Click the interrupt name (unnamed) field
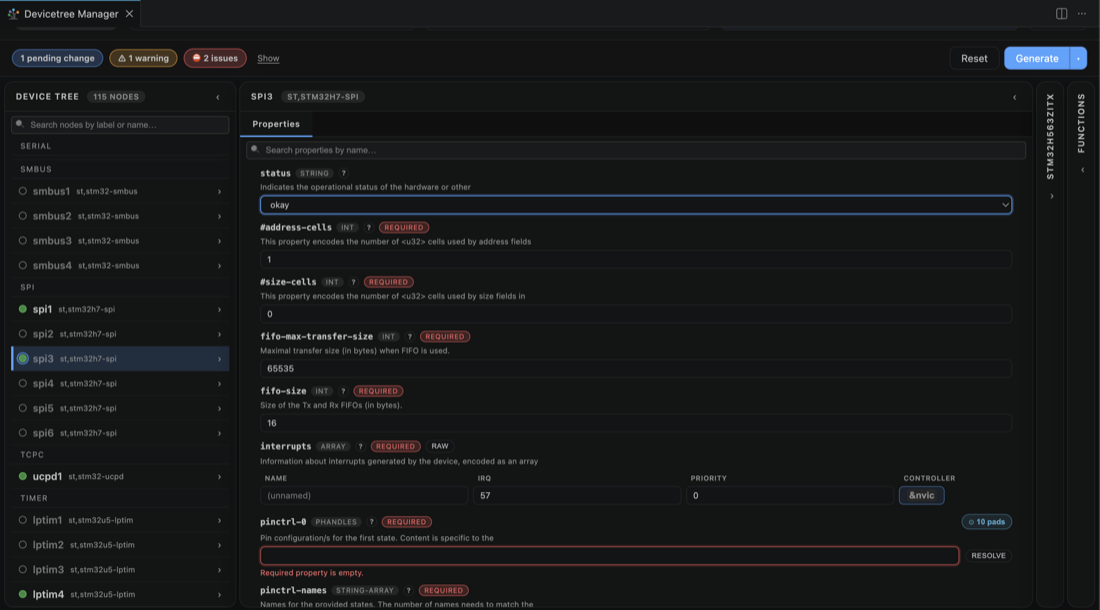The width and height of the screenshot is (1100, 610). 363,496
